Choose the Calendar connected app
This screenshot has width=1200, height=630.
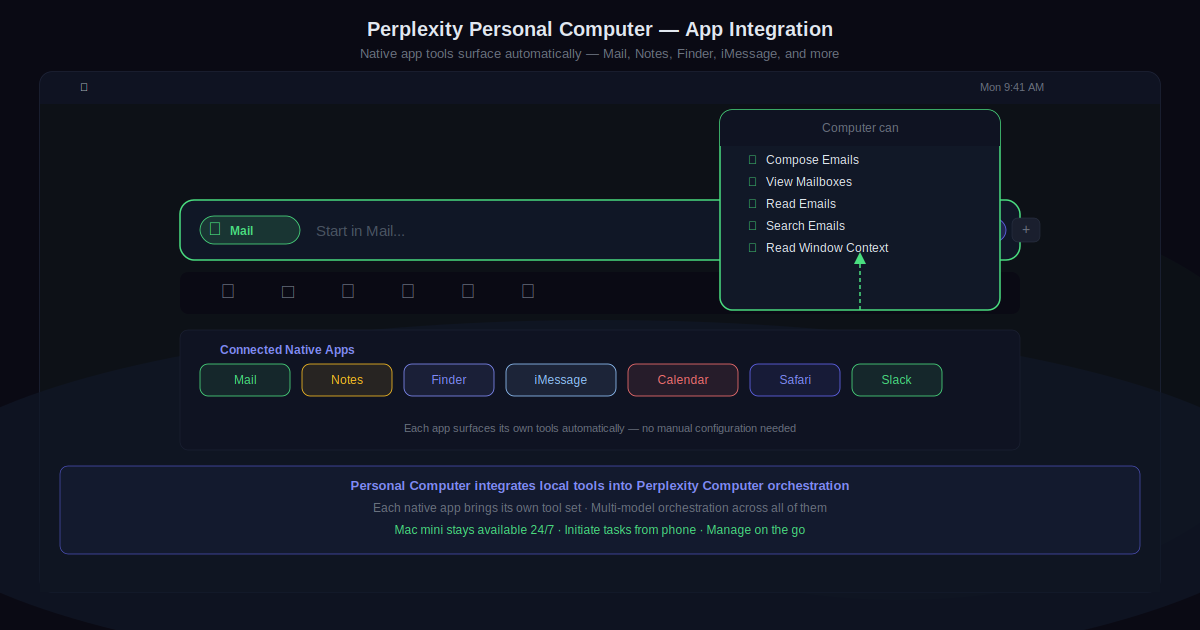[x=683, y=380]
